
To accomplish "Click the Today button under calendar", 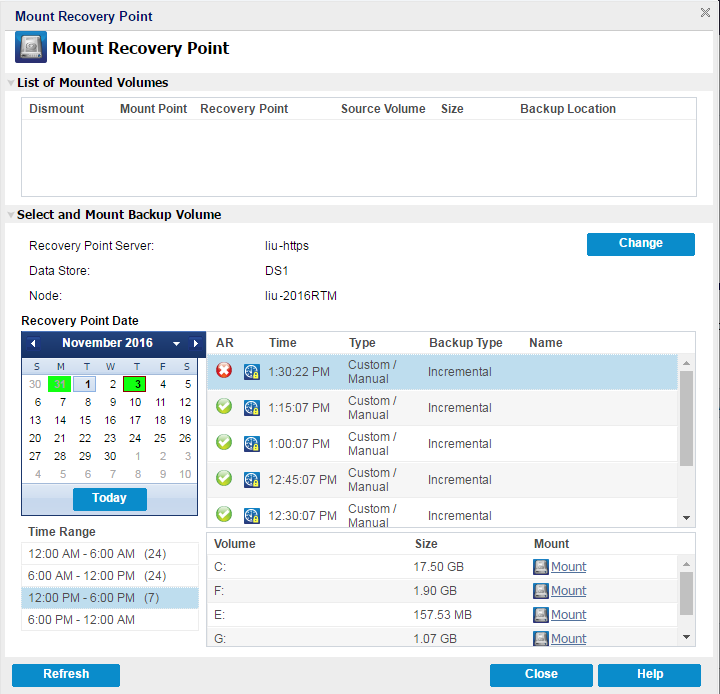I will tap(109, 498).
